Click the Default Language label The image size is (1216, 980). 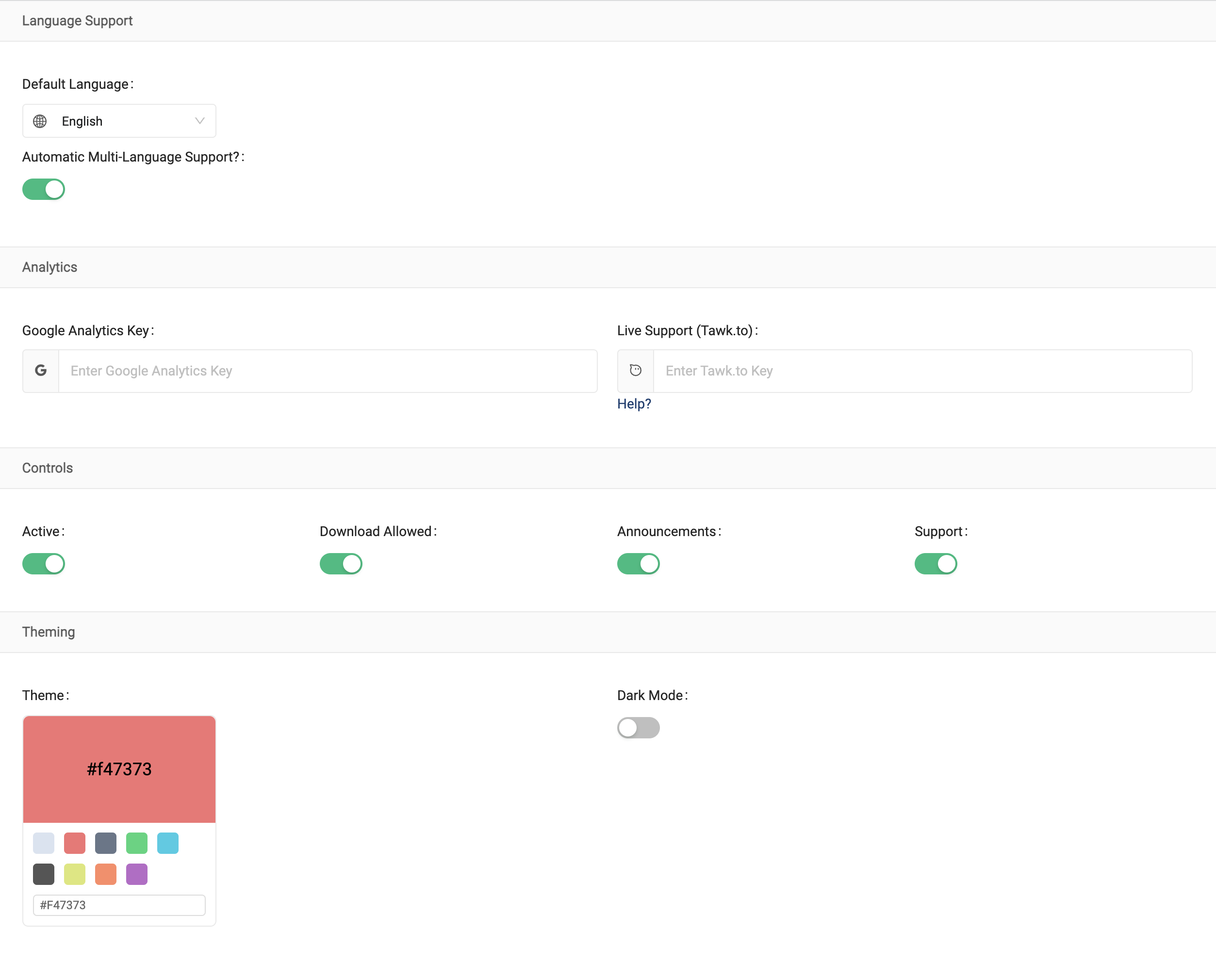coord(78,84)
